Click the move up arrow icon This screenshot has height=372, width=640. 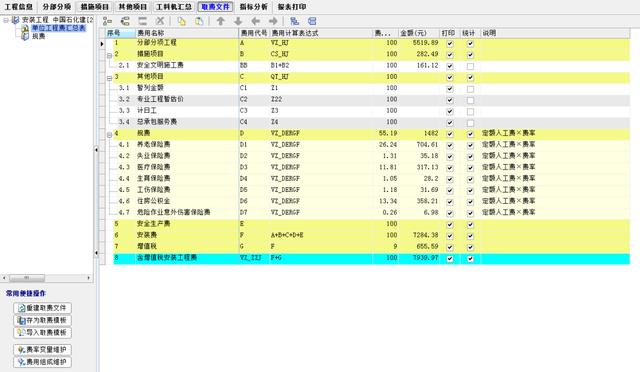click(220, 21)
